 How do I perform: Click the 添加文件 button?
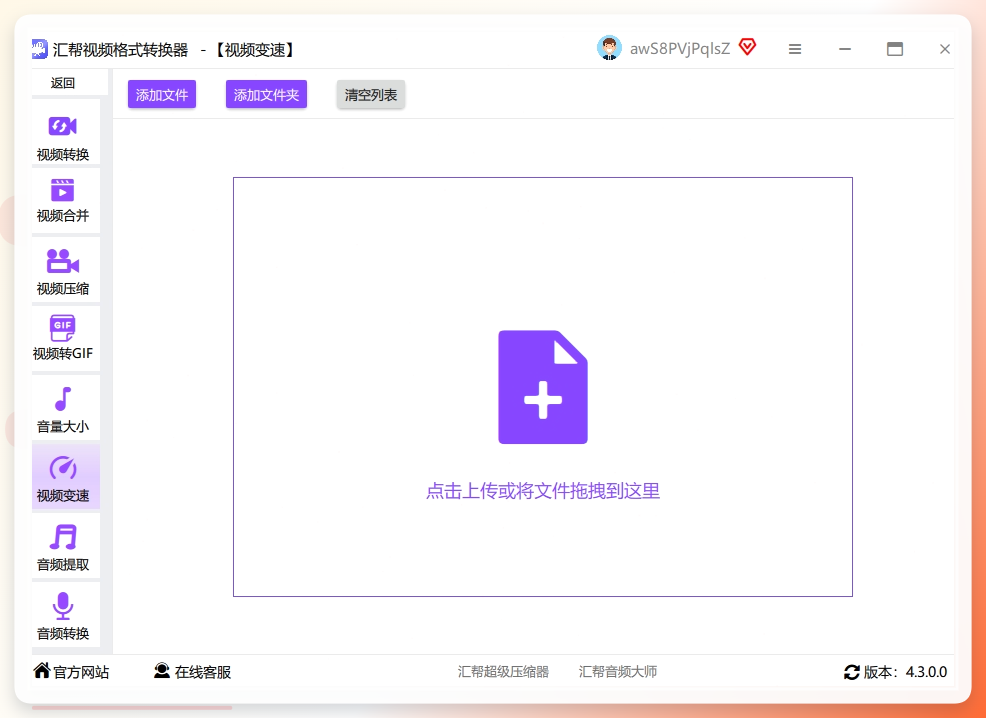click(162, 95)
